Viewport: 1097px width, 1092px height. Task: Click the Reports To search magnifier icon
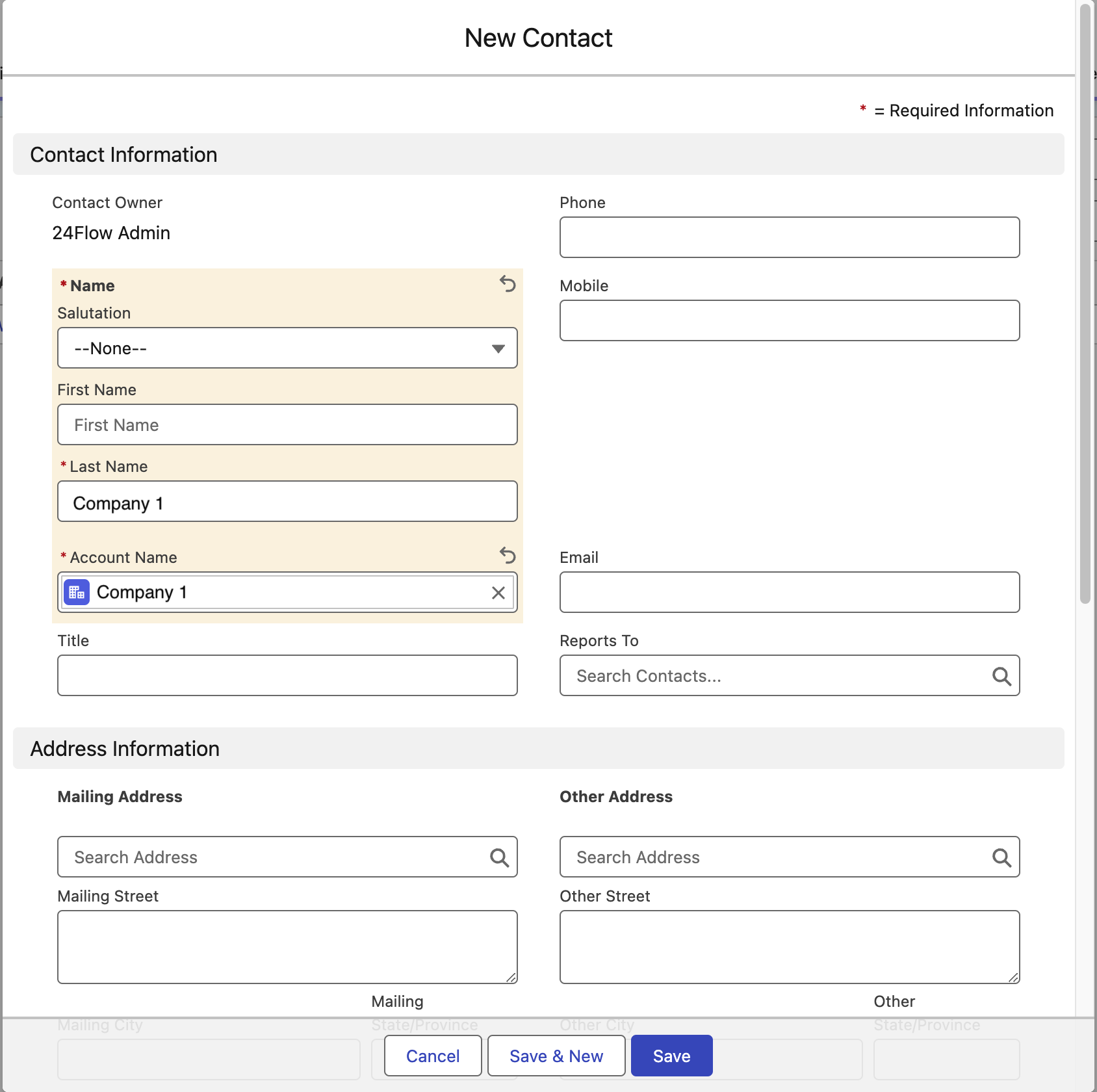[1001, 677]
